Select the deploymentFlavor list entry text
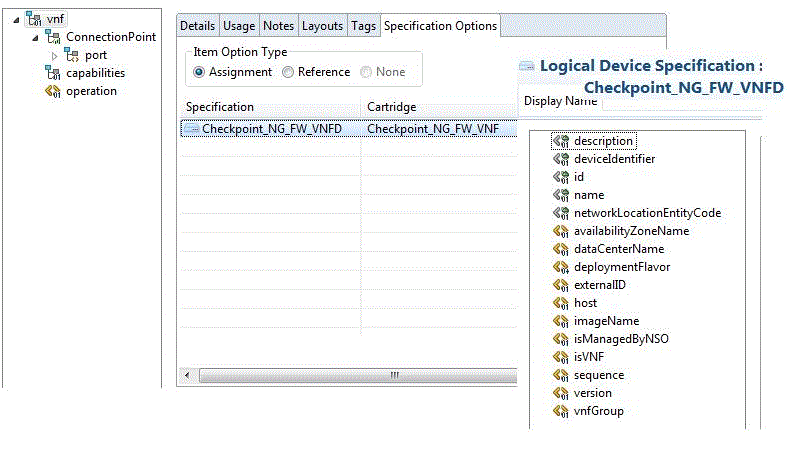This screenshot has height=453, width=793. point(622,267)
